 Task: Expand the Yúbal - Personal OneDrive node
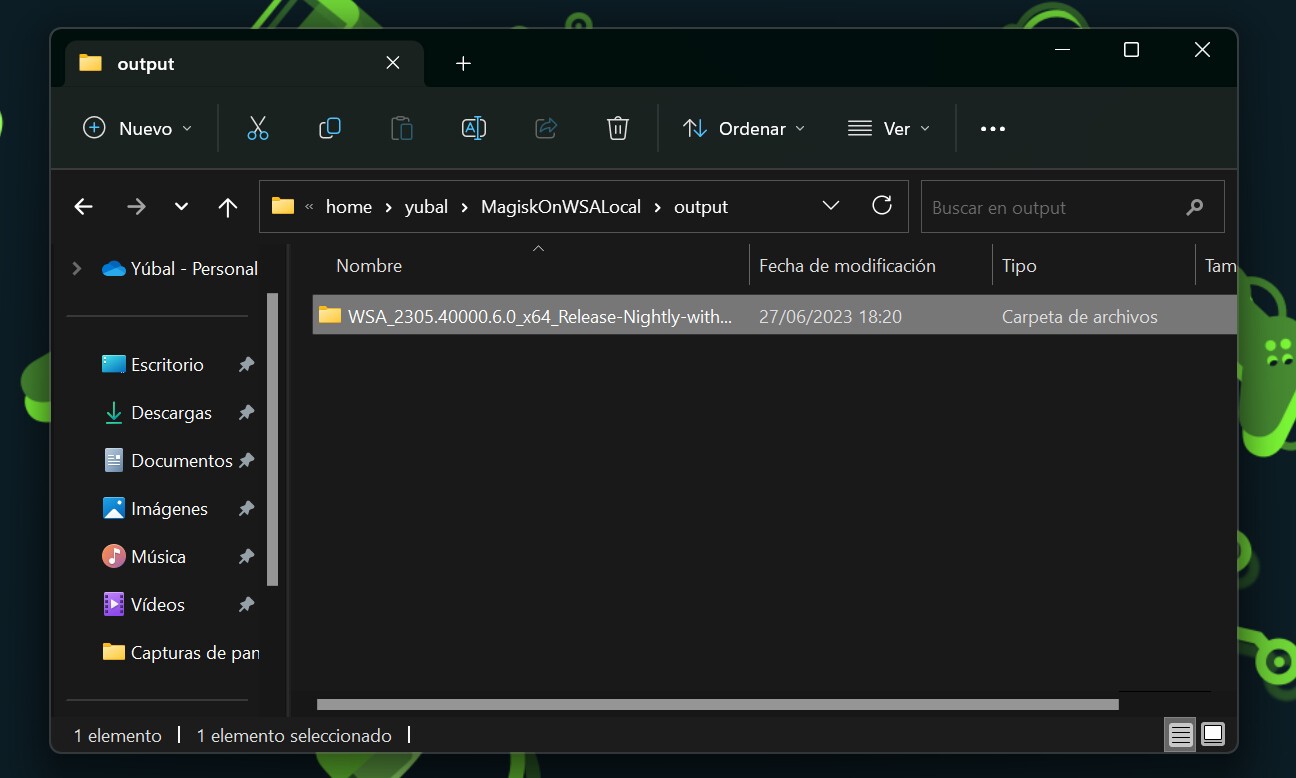pos(77,268)
